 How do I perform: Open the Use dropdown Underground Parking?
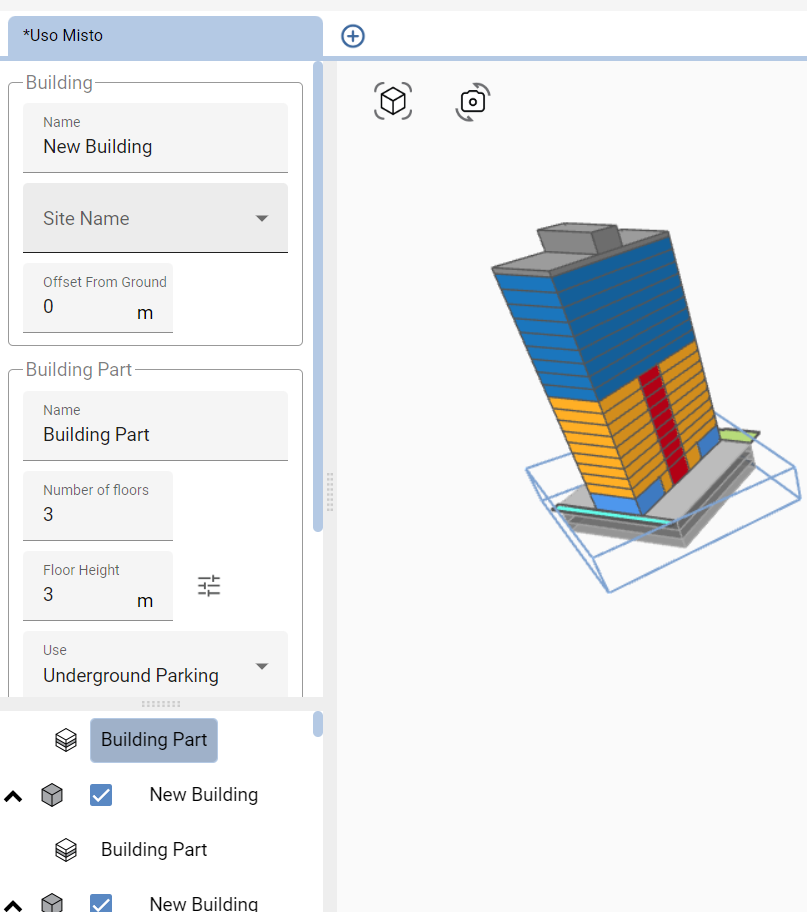[x=155, y=664]
